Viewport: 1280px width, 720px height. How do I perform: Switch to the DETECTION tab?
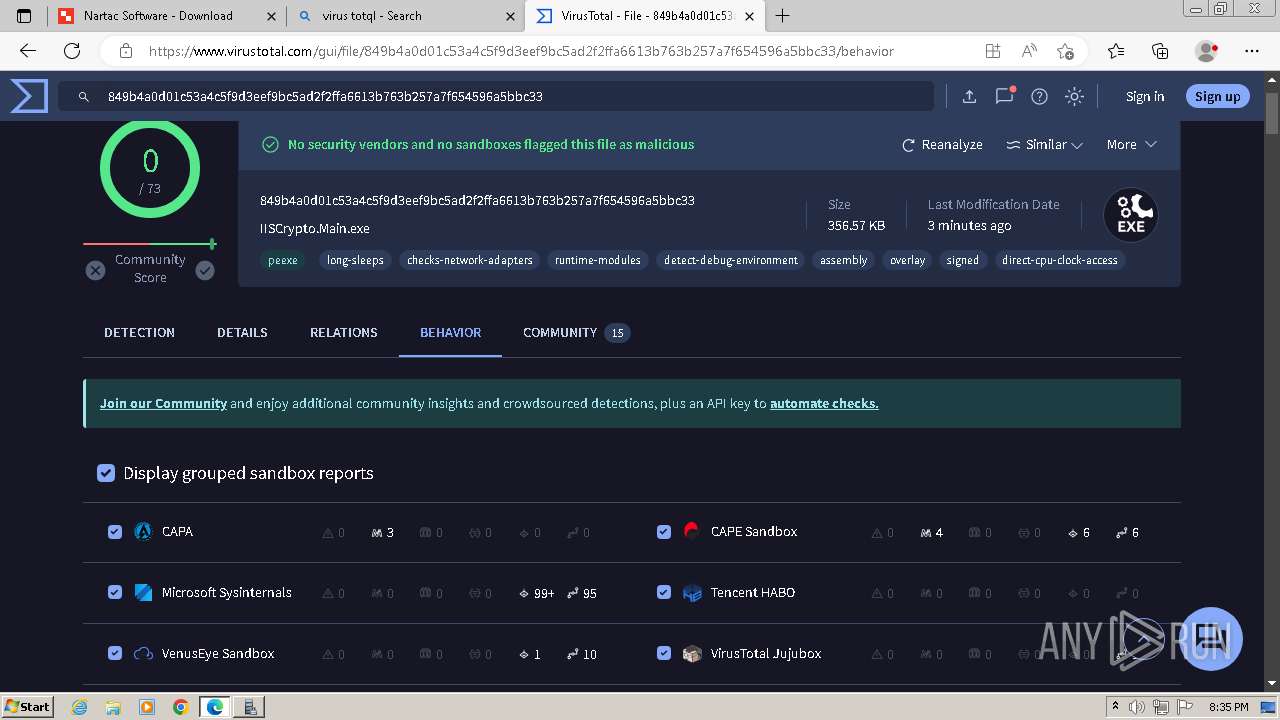pyautogui.click(x=139, y=332)
